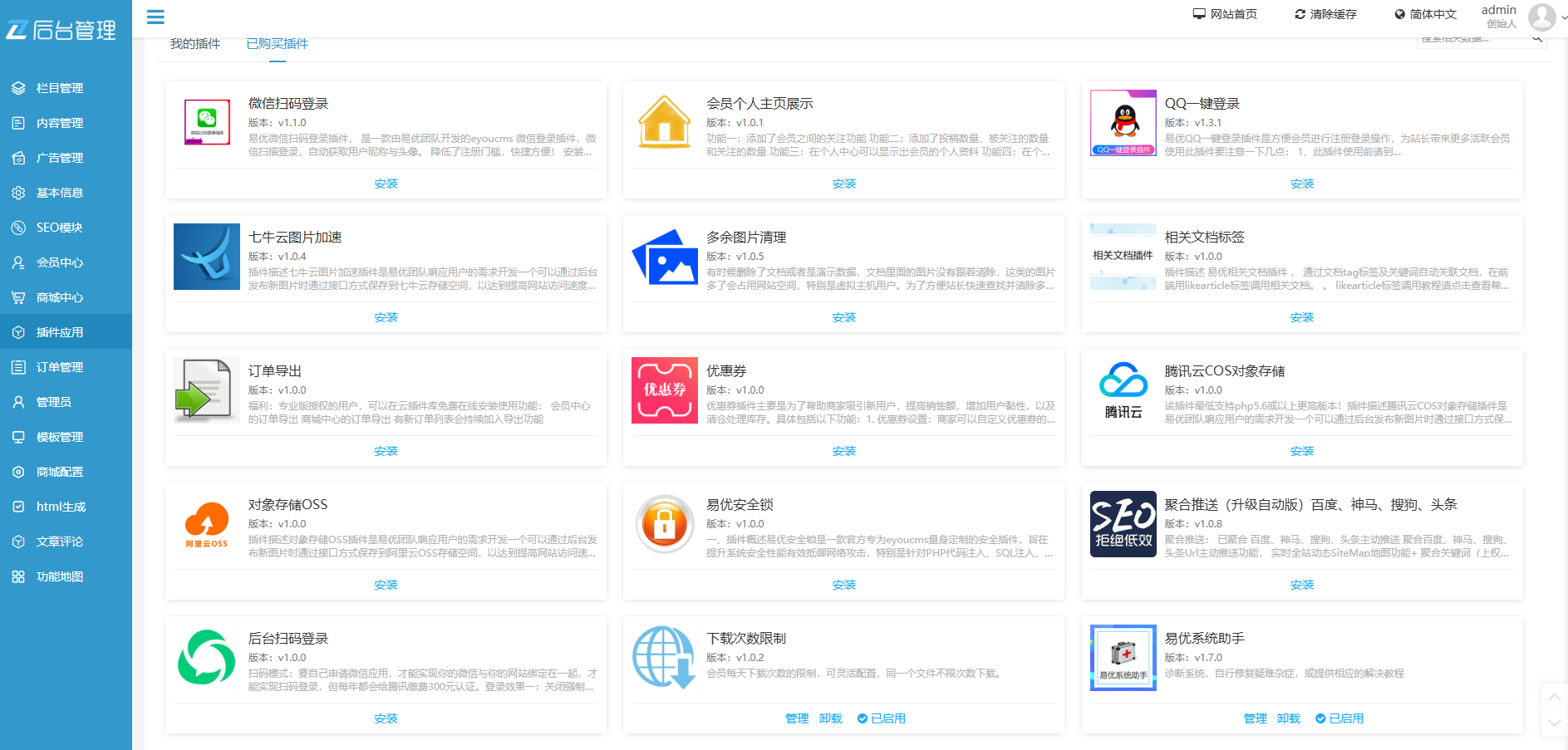Toggle 已启用 status on 下载次数限制 plugin

coord(882,718)
